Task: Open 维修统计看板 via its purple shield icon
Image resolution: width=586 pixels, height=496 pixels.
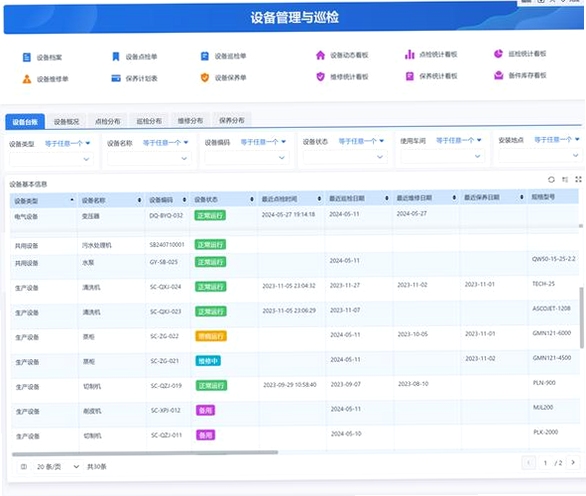Action: pyautogui.click(x=320, y=77)
